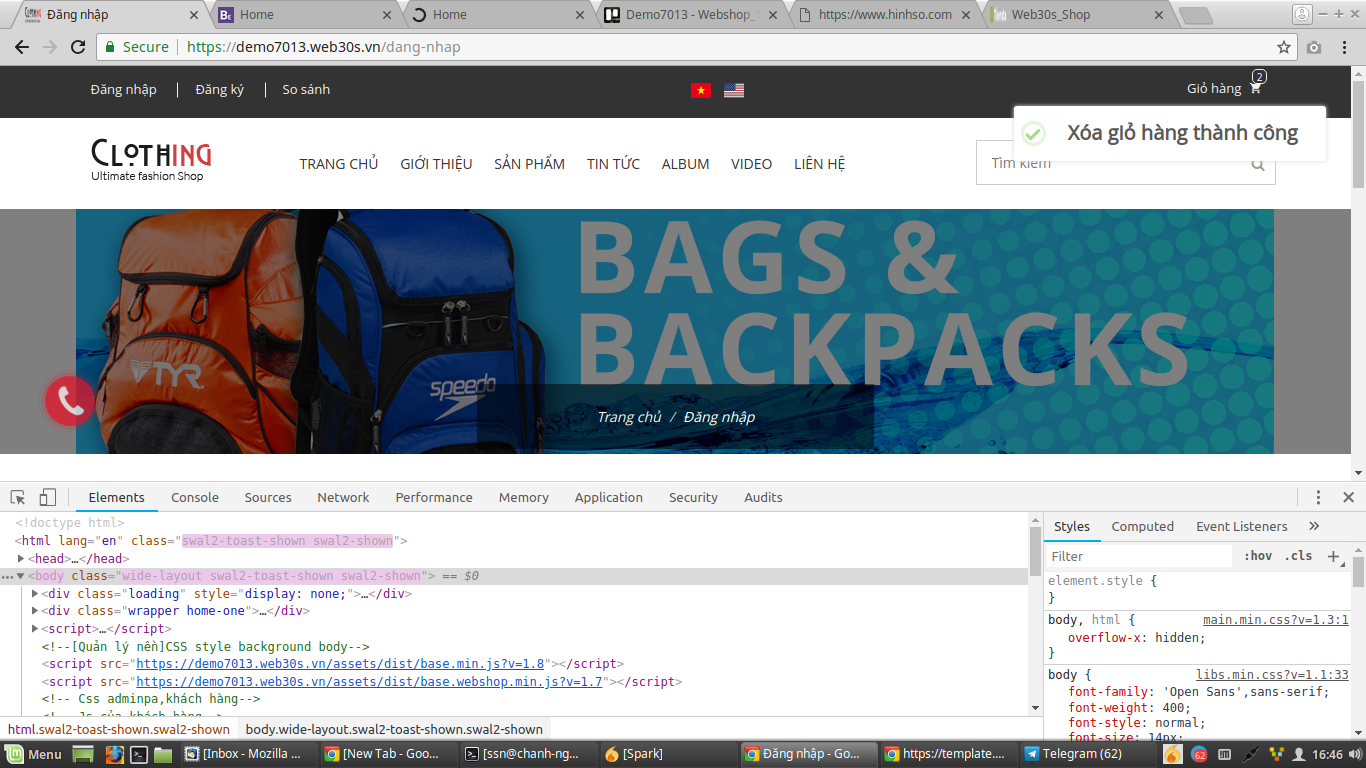
Task: Expand the div wrapper home-one node
Action: click(36, 611)
